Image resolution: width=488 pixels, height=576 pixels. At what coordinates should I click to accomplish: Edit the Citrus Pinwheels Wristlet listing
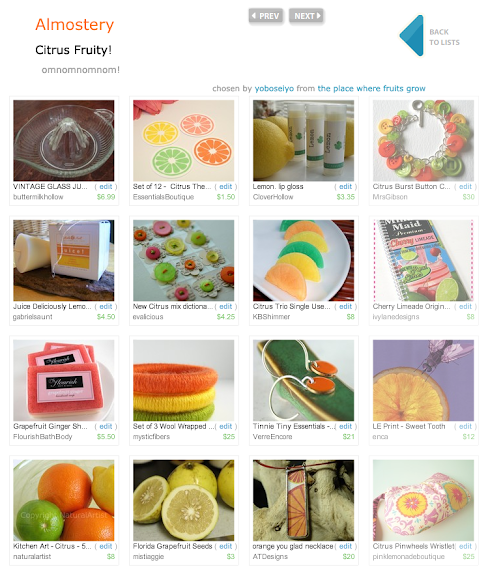465,546
